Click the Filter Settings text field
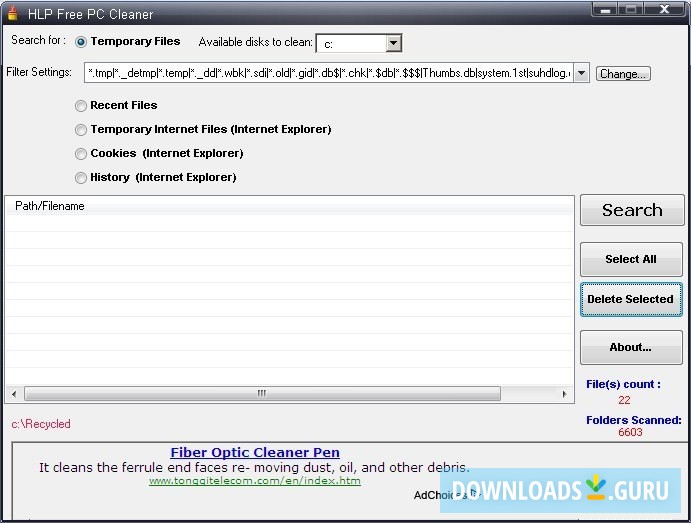Image resolution: width=691 pixels, height=523 pixels. tap(329, 73)
